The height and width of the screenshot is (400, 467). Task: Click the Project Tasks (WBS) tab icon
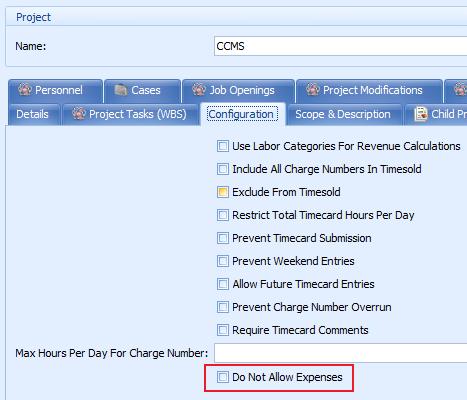click(x=79, y=114)
